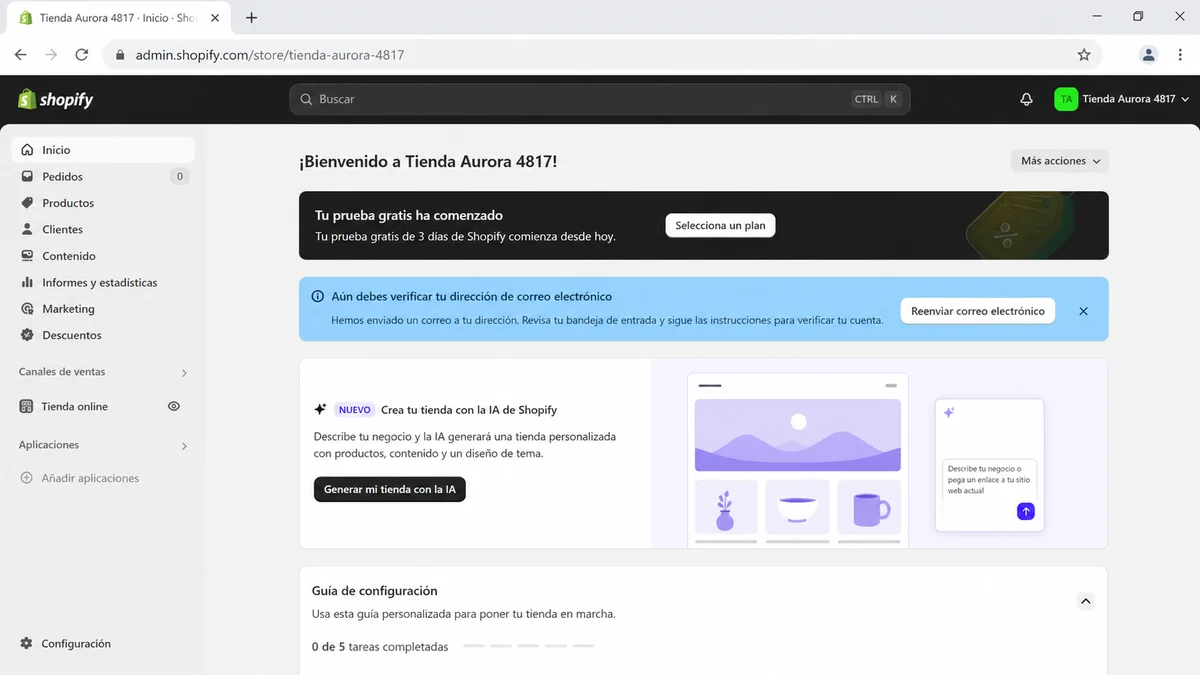Dismiss the email verification banner
The height and width of the screenshot is (675, 1200).
coord(1083,311)
